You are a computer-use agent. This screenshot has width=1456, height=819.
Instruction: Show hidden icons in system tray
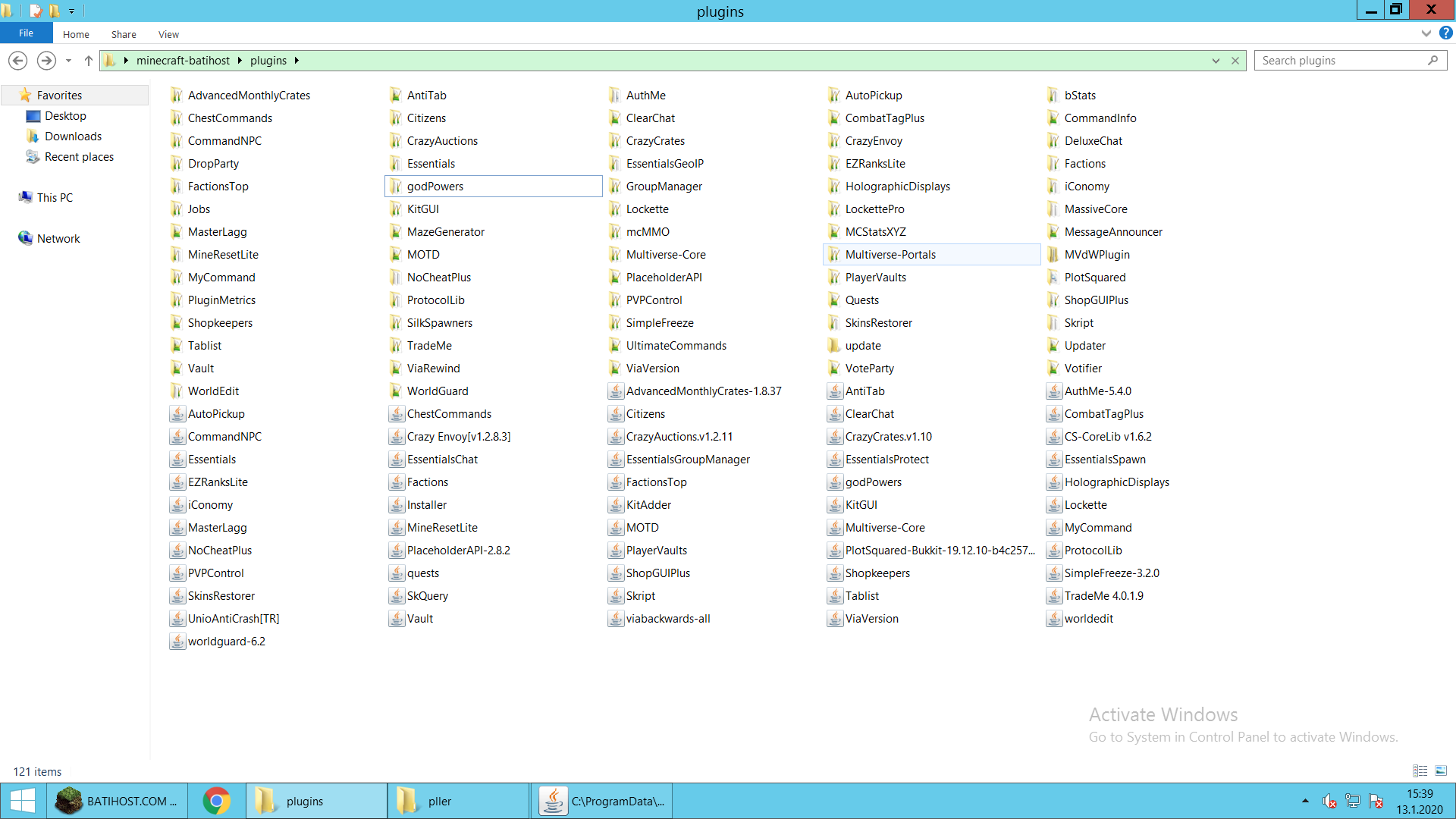click(1305, 801)
